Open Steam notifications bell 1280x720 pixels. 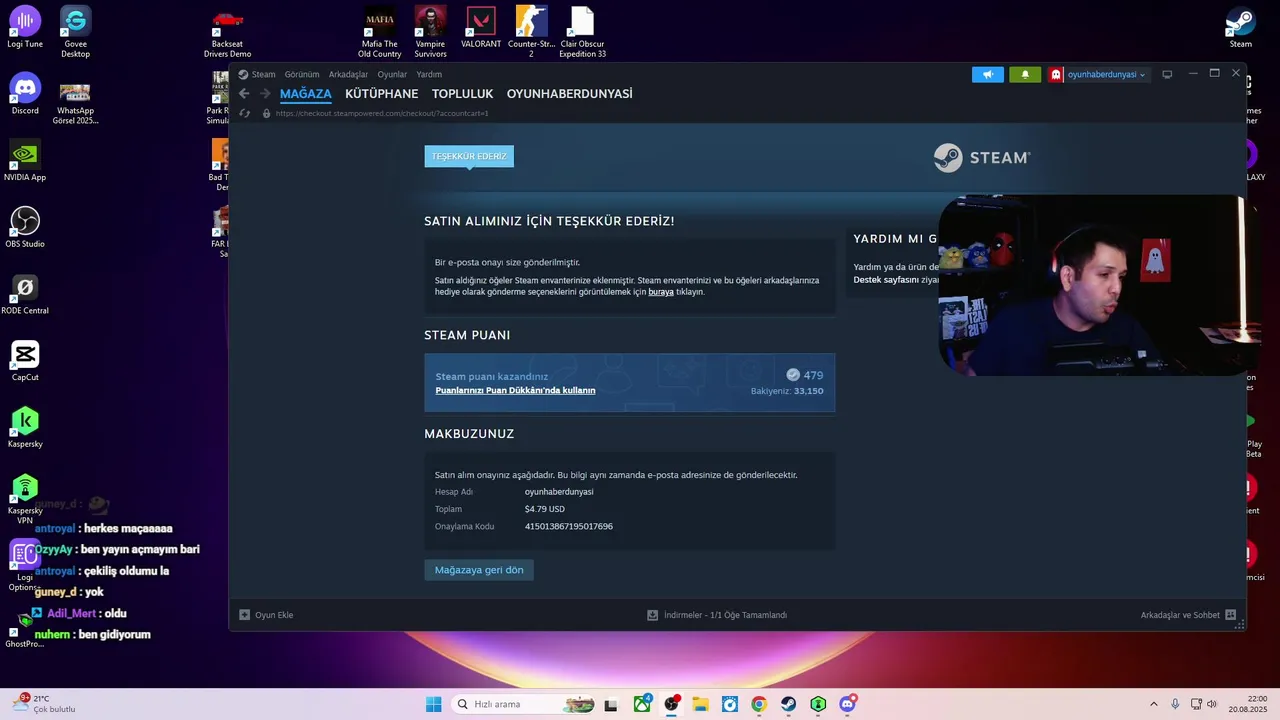click(1025, 74)
